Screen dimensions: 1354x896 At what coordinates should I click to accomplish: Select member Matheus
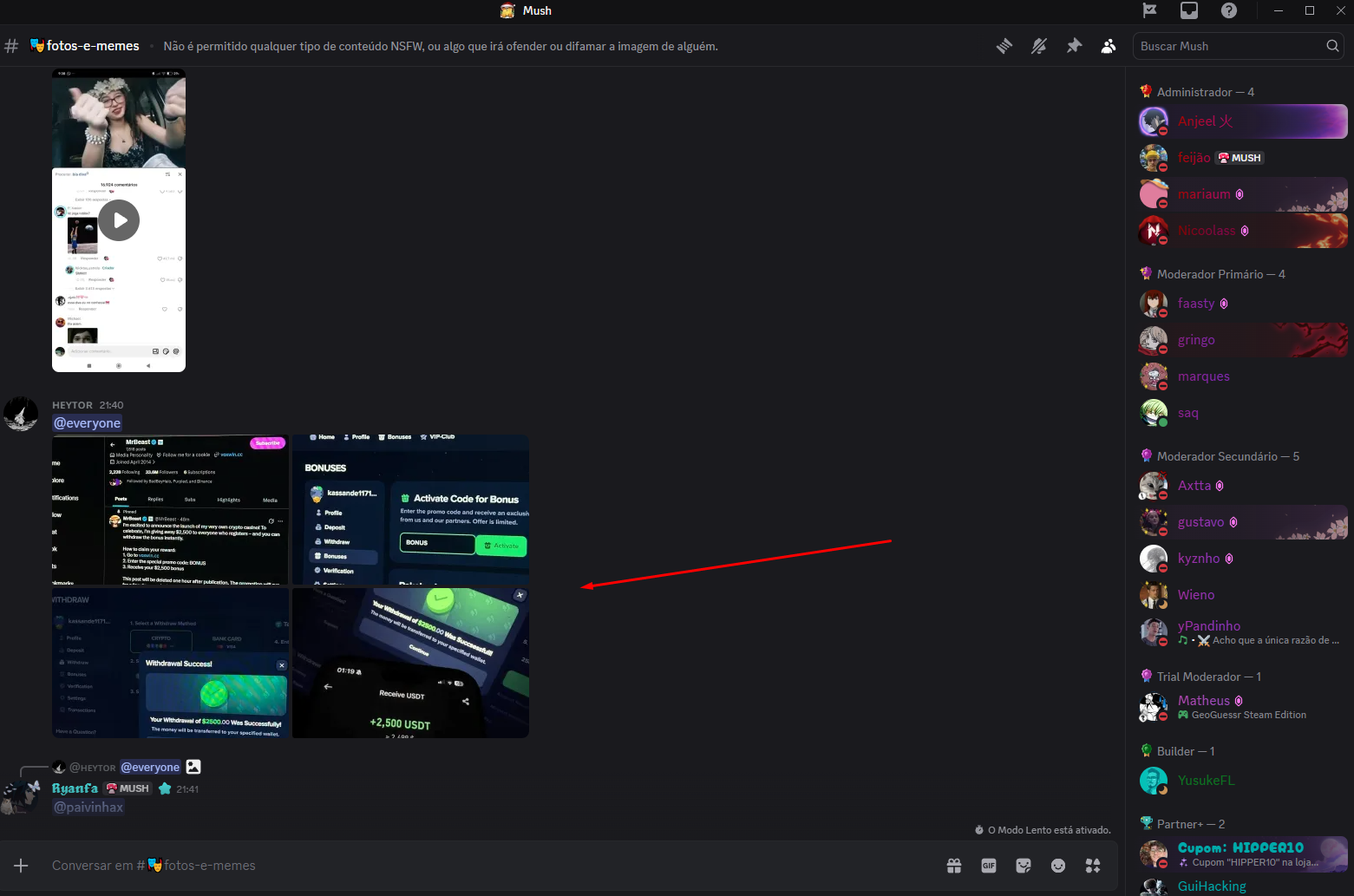click(1242, 707)
